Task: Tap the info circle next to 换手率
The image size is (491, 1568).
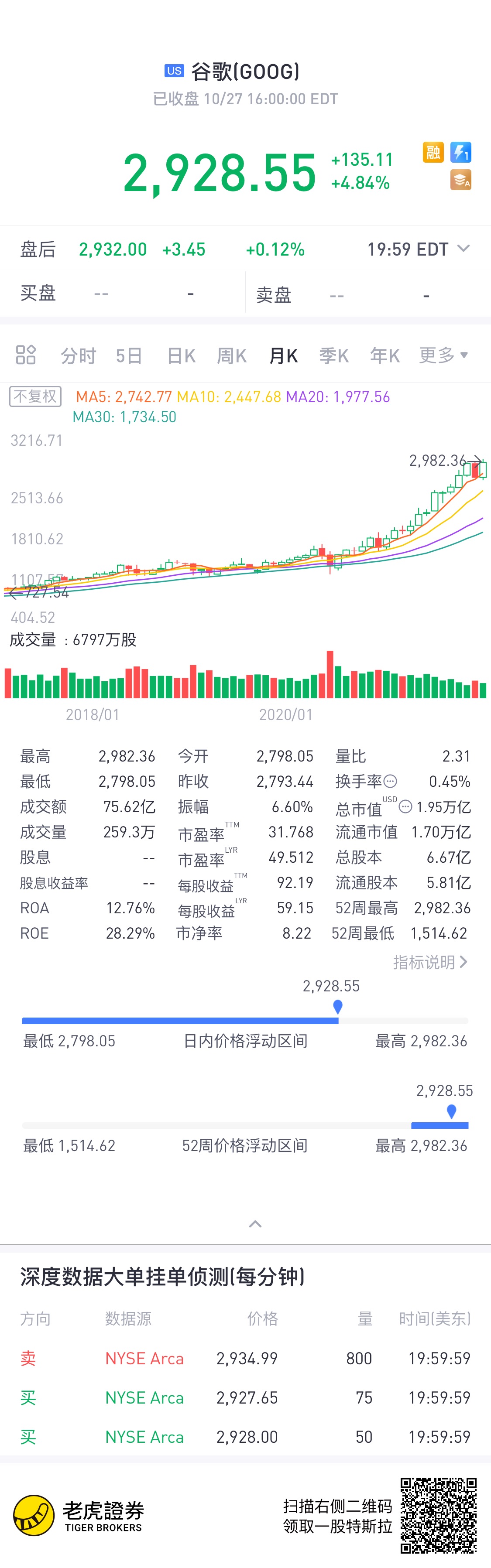Action: pyautogui.click(x=391, y=781)
